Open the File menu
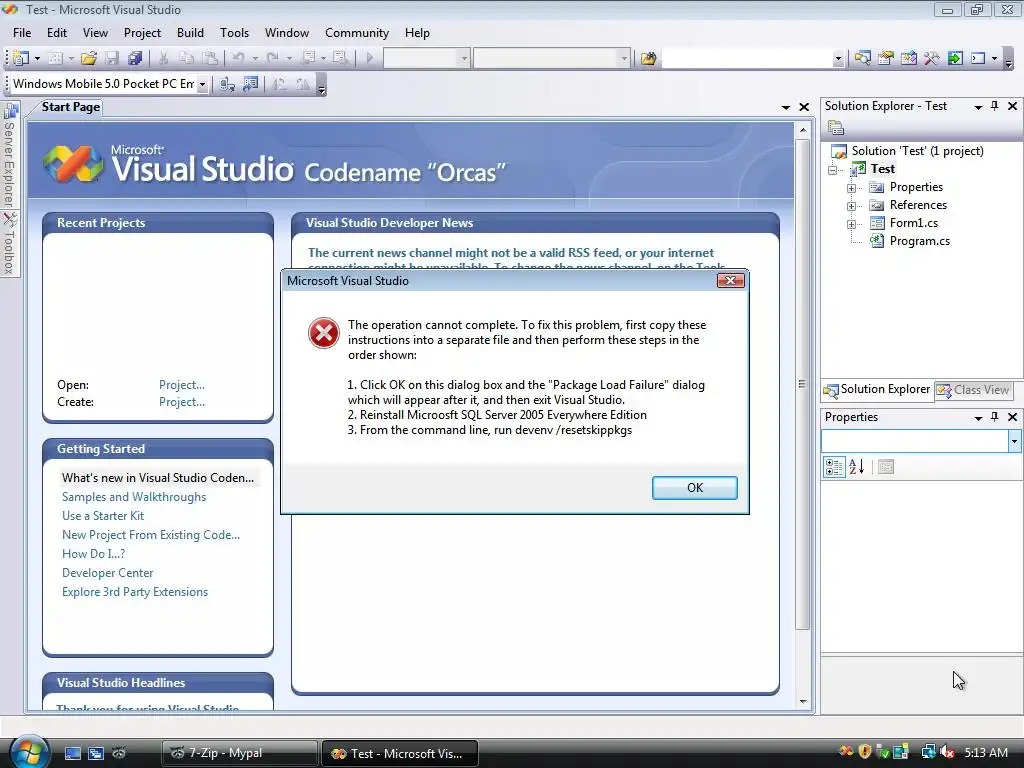The height and width of the screenshot is (768, 1024). point(22,33)
